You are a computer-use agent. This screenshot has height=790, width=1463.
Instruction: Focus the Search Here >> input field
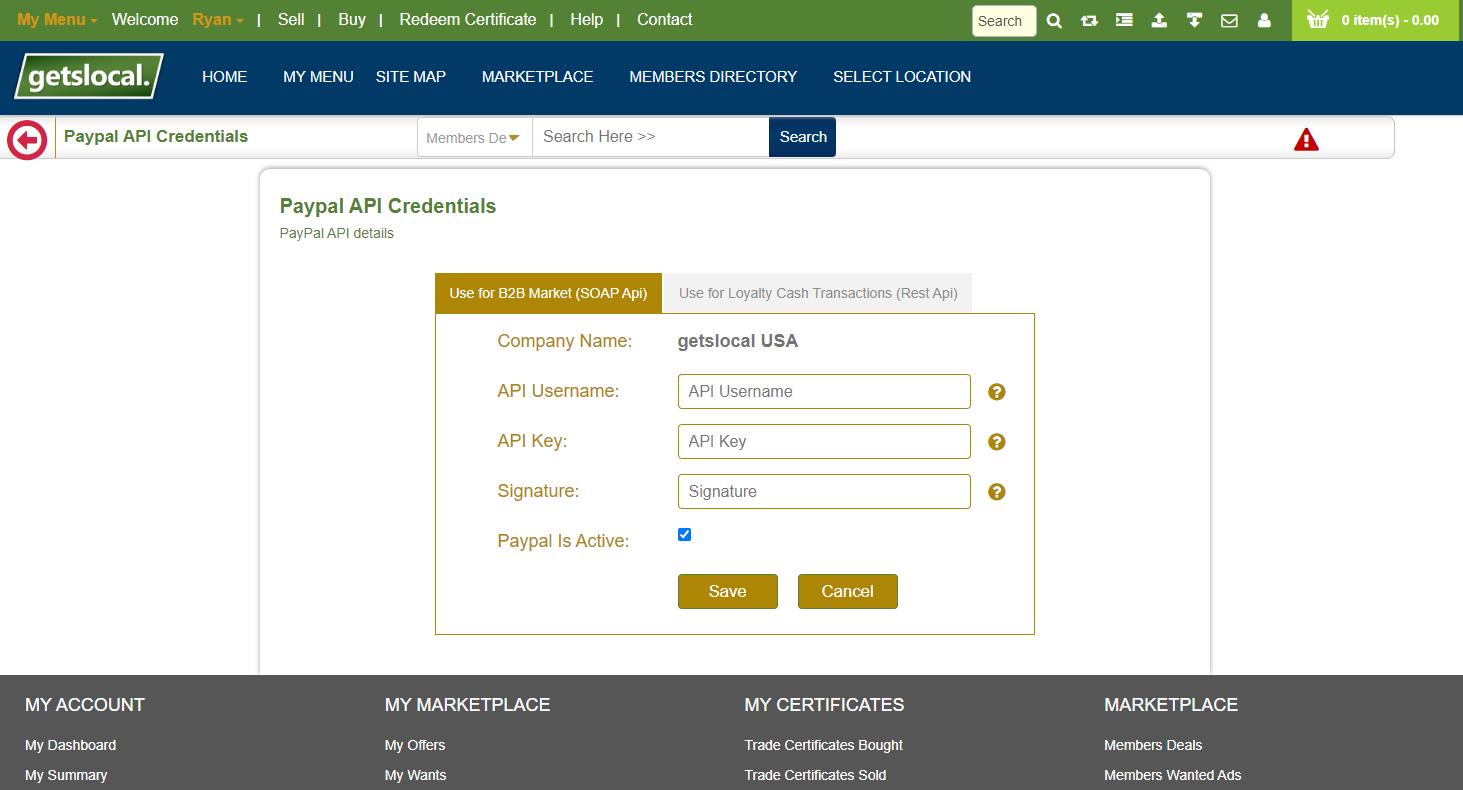650,137
